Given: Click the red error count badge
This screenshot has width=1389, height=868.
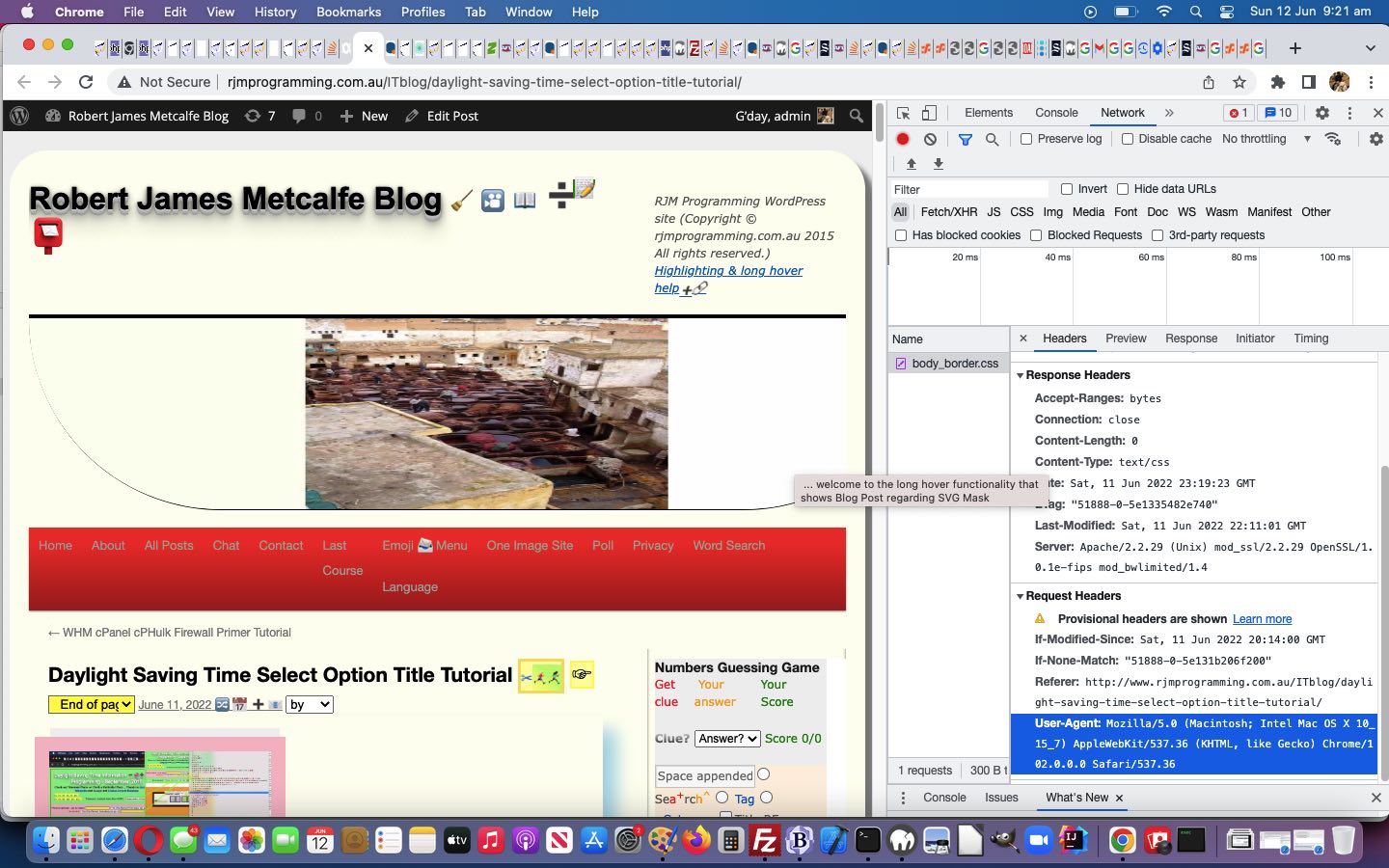Looking at the screenshot, I should click(1239, 113).
